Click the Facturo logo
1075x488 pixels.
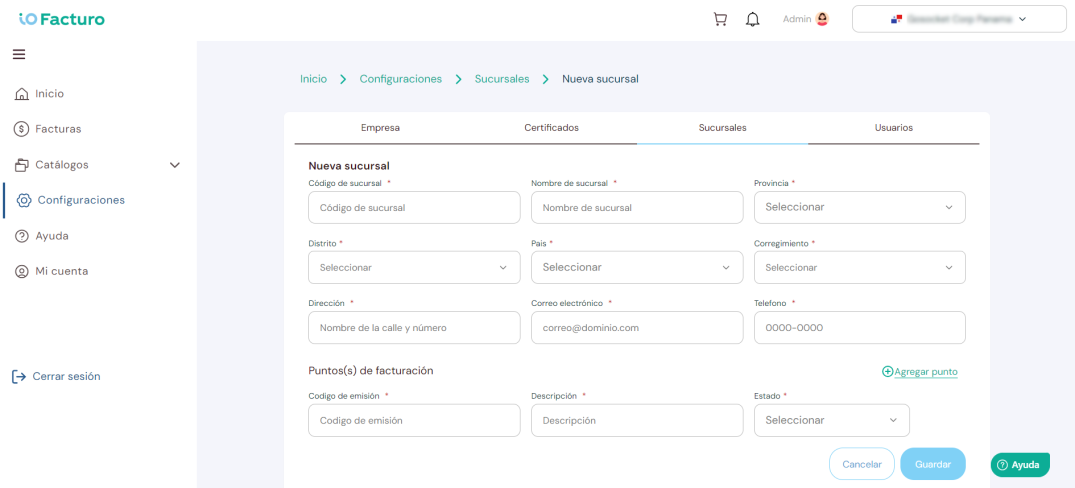[62, 19]
